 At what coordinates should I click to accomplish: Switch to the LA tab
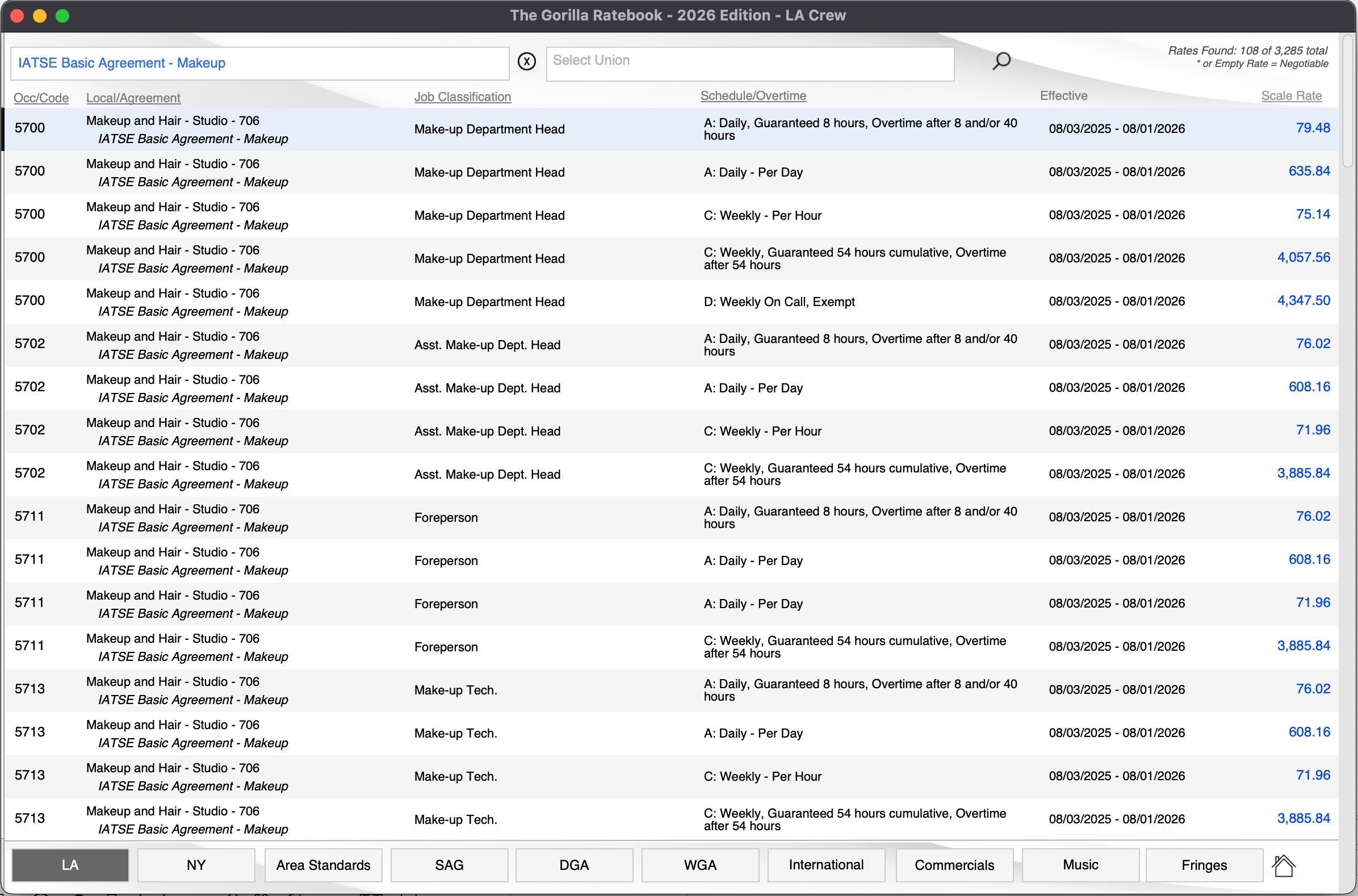pos(70,865)
